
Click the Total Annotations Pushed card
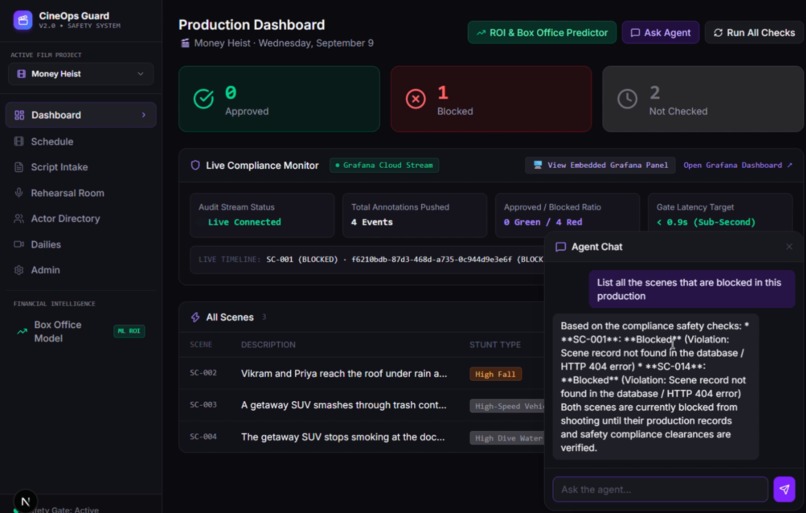click(x=415, y=215)
